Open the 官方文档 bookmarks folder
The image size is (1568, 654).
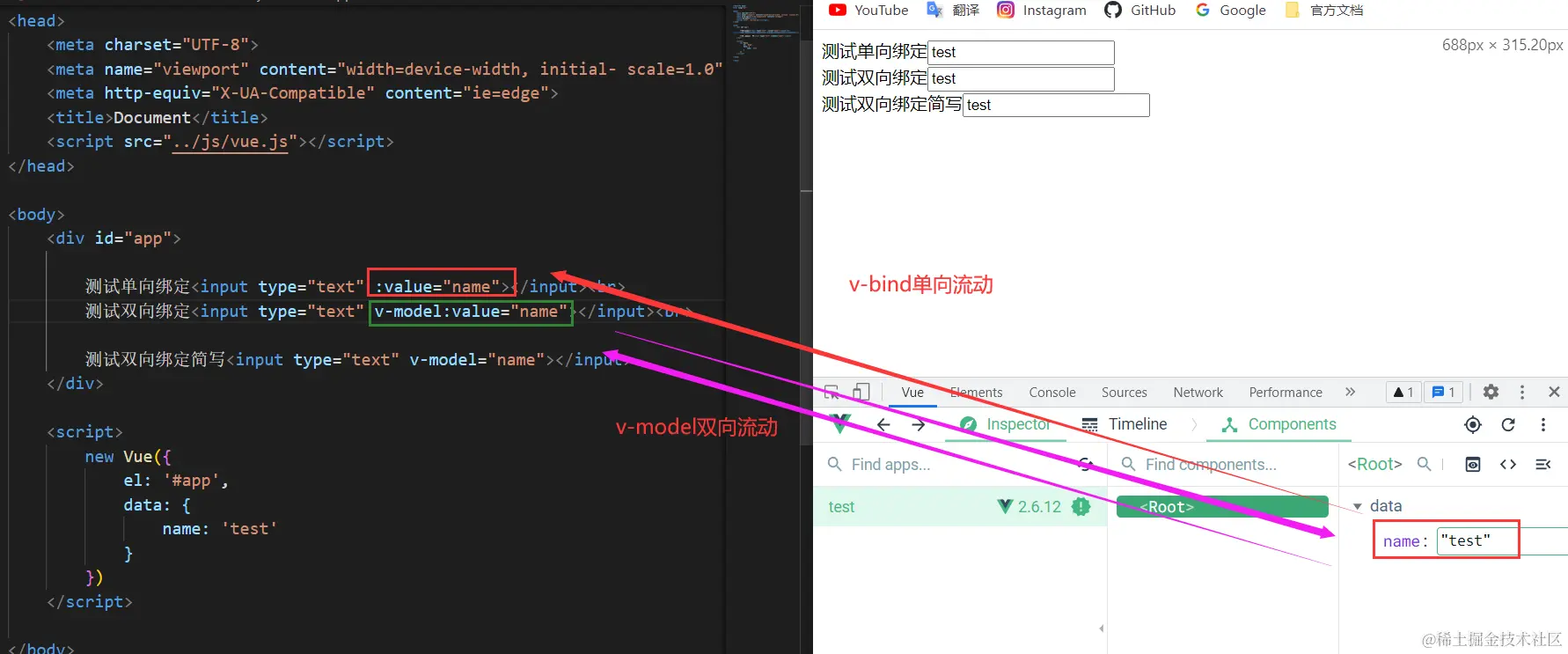click(1324, 11)
